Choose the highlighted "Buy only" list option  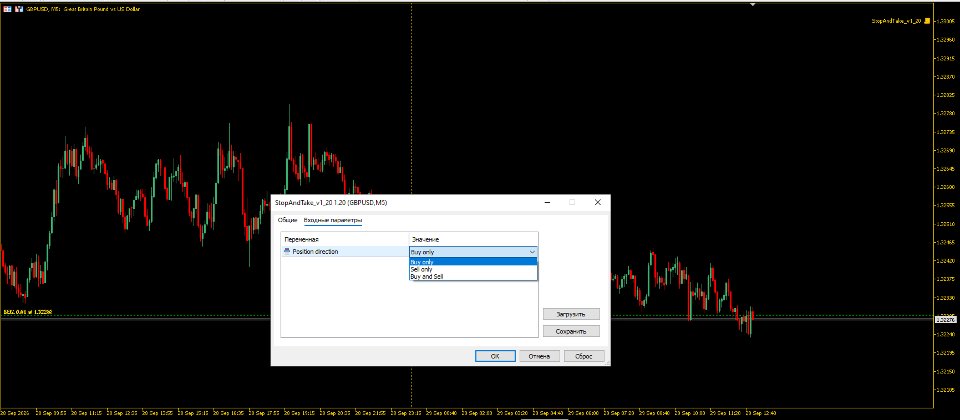click(x=473, y=262)
